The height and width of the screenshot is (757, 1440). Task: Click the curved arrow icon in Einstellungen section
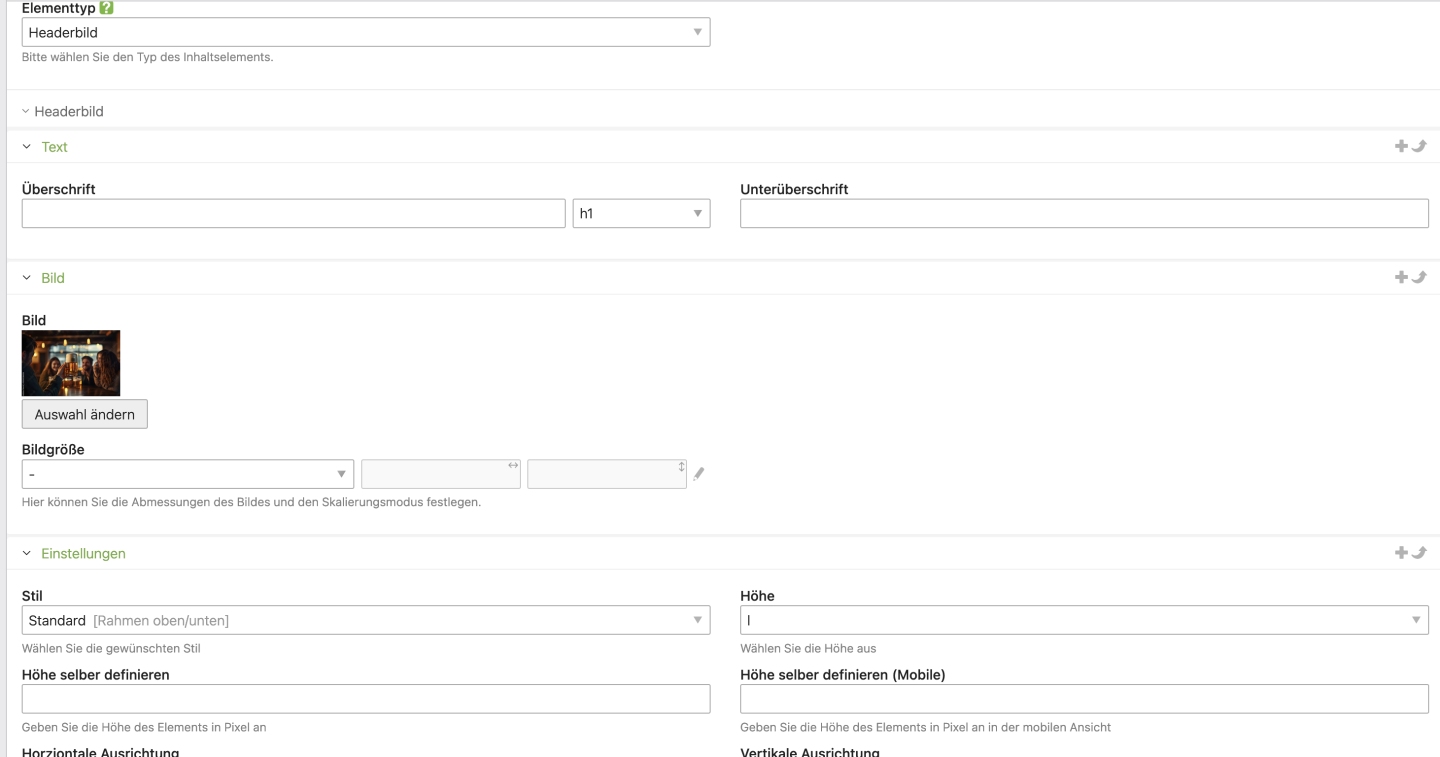coord(1419,553)
